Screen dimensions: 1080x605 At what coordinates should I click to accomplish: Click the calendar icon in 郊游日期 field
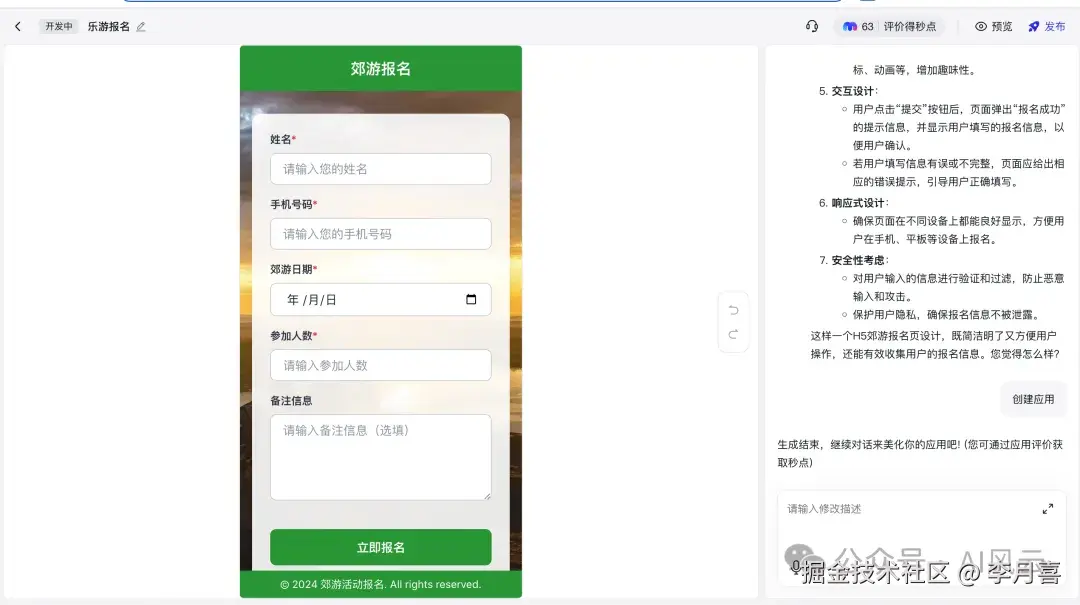[x=471, y=299]
